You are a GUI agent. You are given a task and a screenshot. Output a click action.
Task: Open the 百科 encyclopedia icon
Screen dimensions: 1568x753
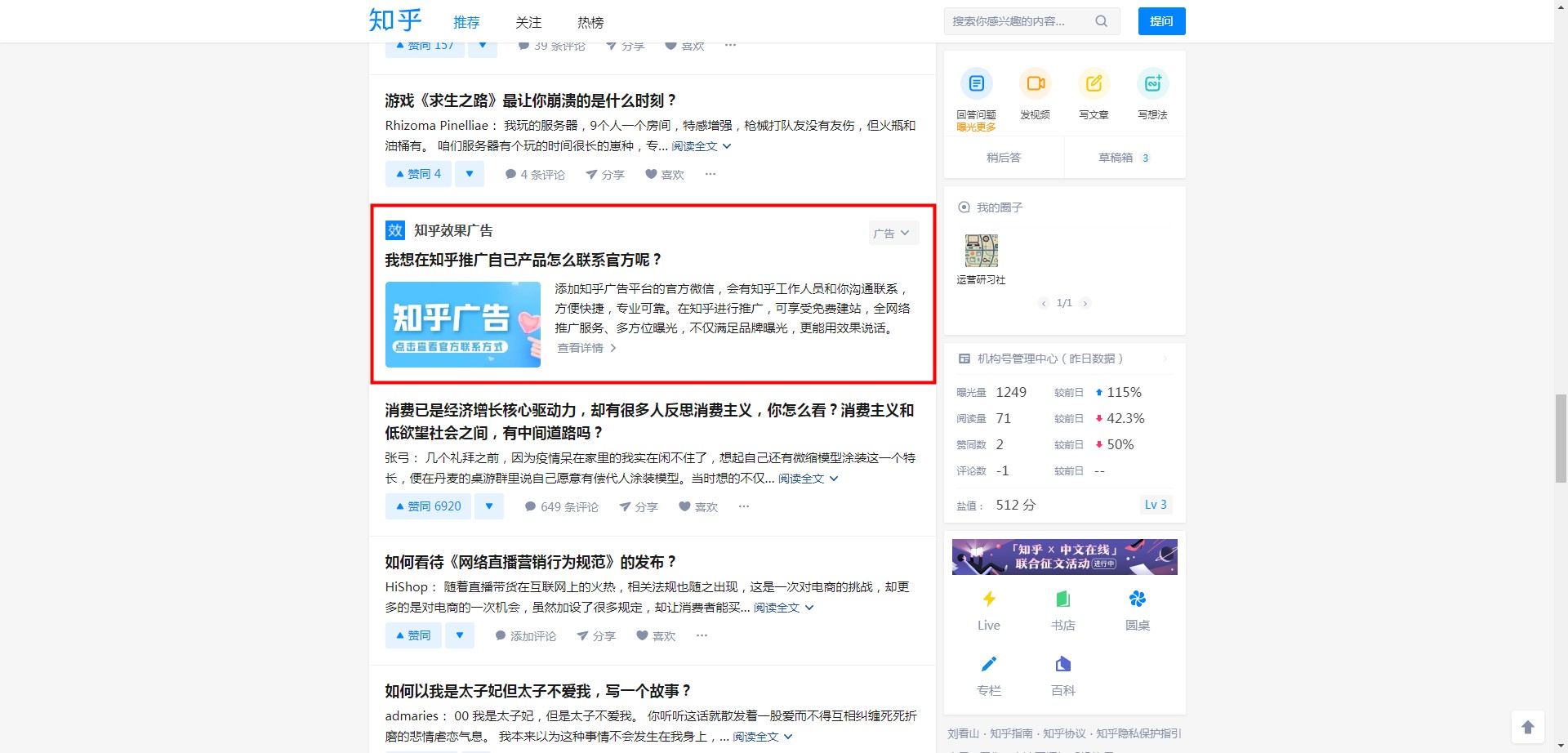click(1063, 664)
